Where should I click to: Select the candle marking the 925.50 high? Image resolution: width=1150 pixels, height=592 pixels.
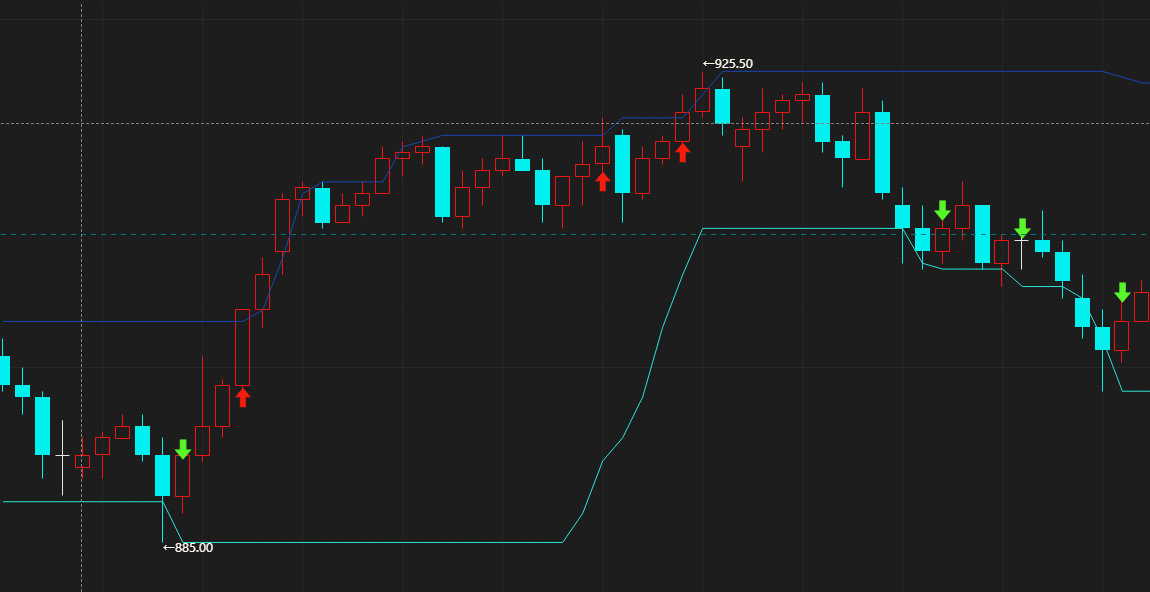[702, 99]
